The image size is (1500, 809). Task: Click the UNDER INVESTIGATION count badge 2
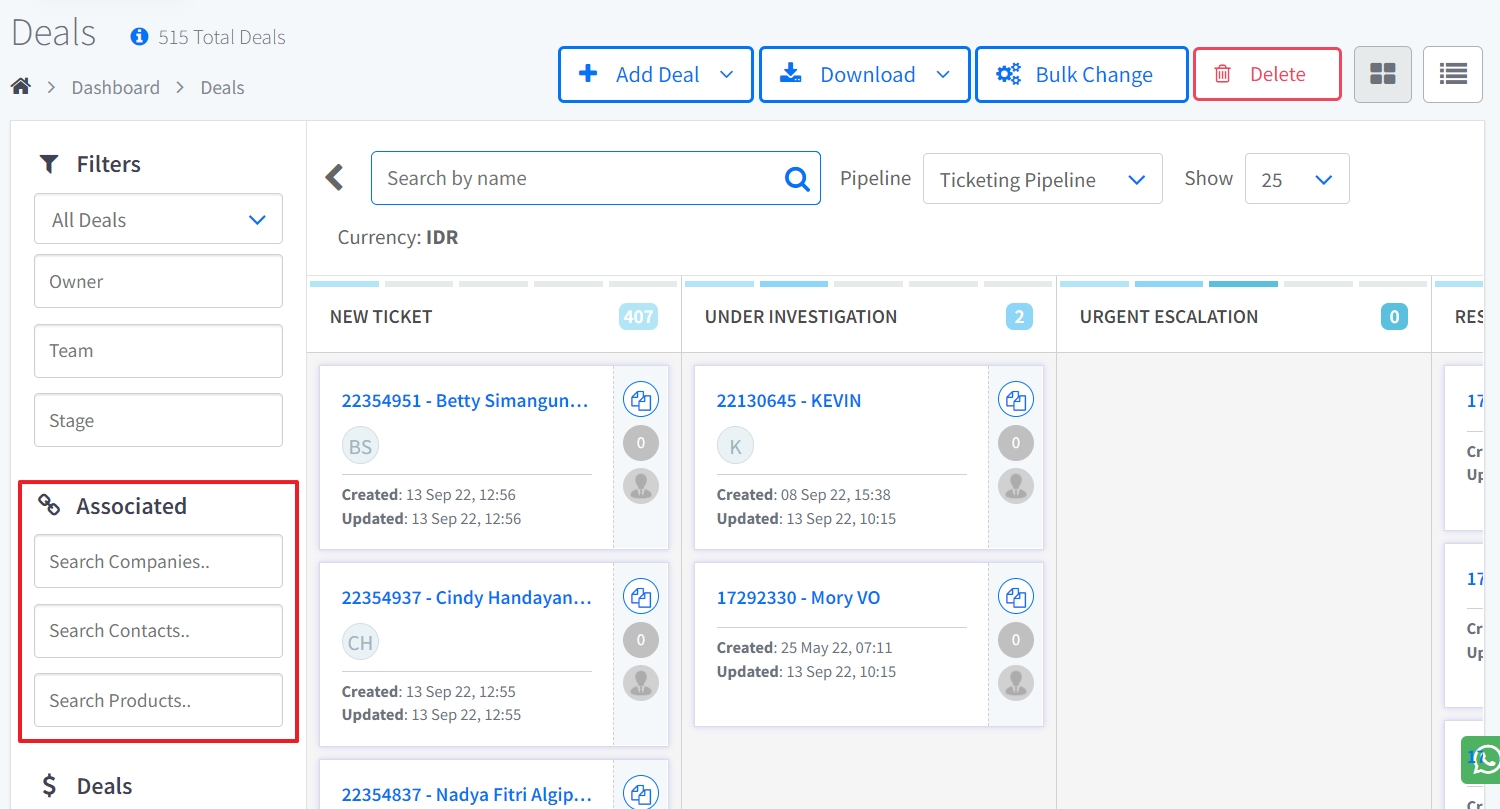coord(1019,317)
